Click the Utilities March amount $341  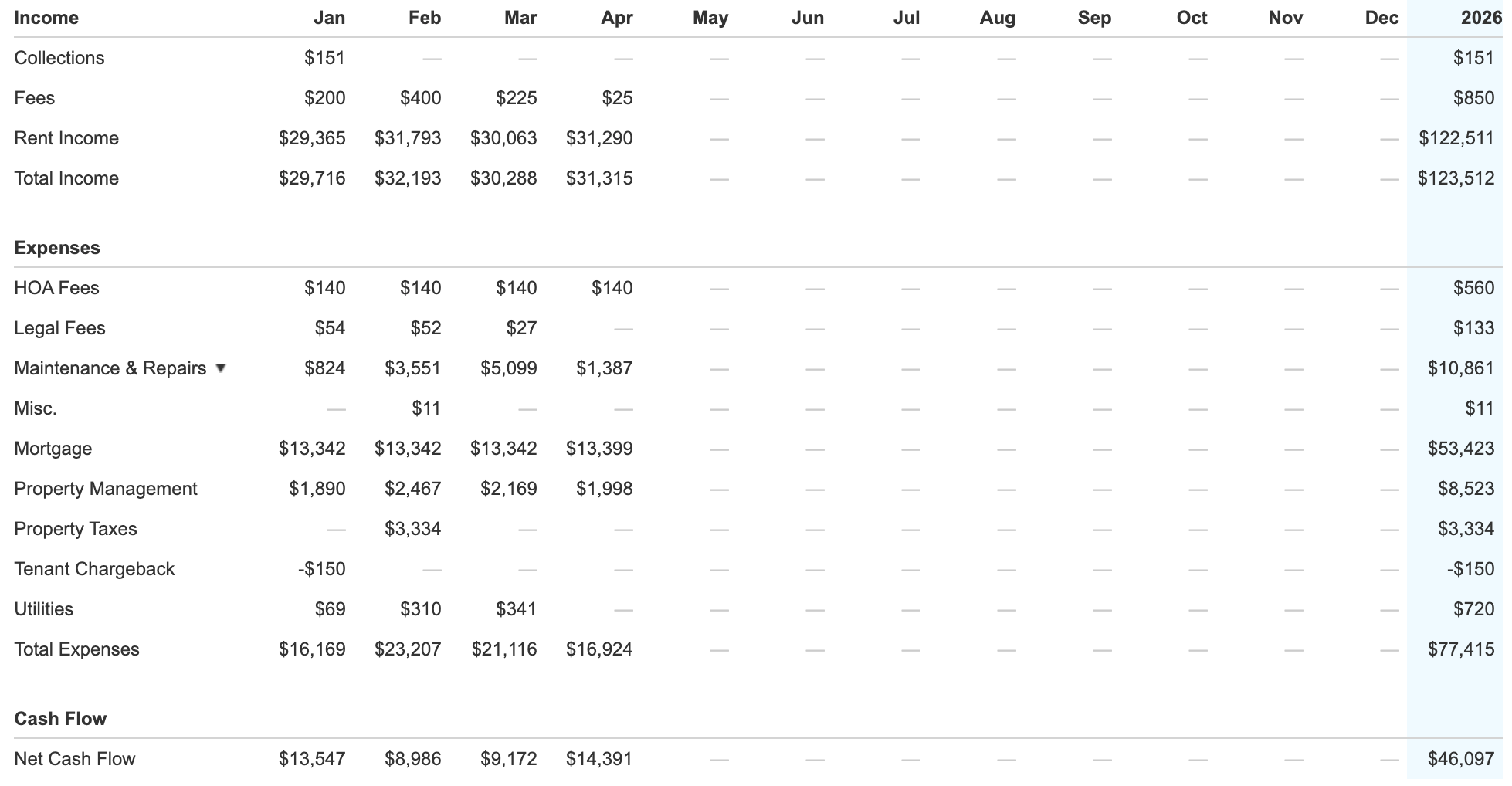[x=516, y=609]
